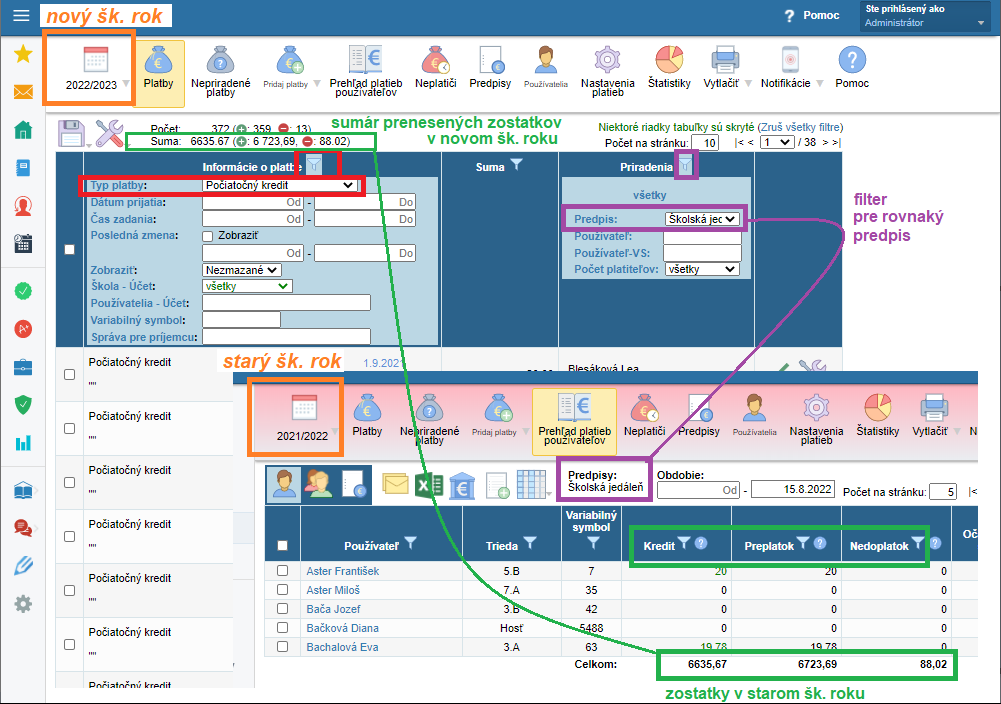This screenshot has width=1001, height=704.
Task: Click the Excel export icon
Action: [429, 486]
